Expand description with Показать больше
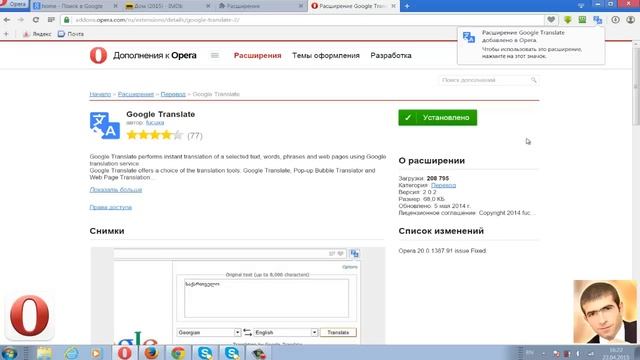 coord(116,190)
